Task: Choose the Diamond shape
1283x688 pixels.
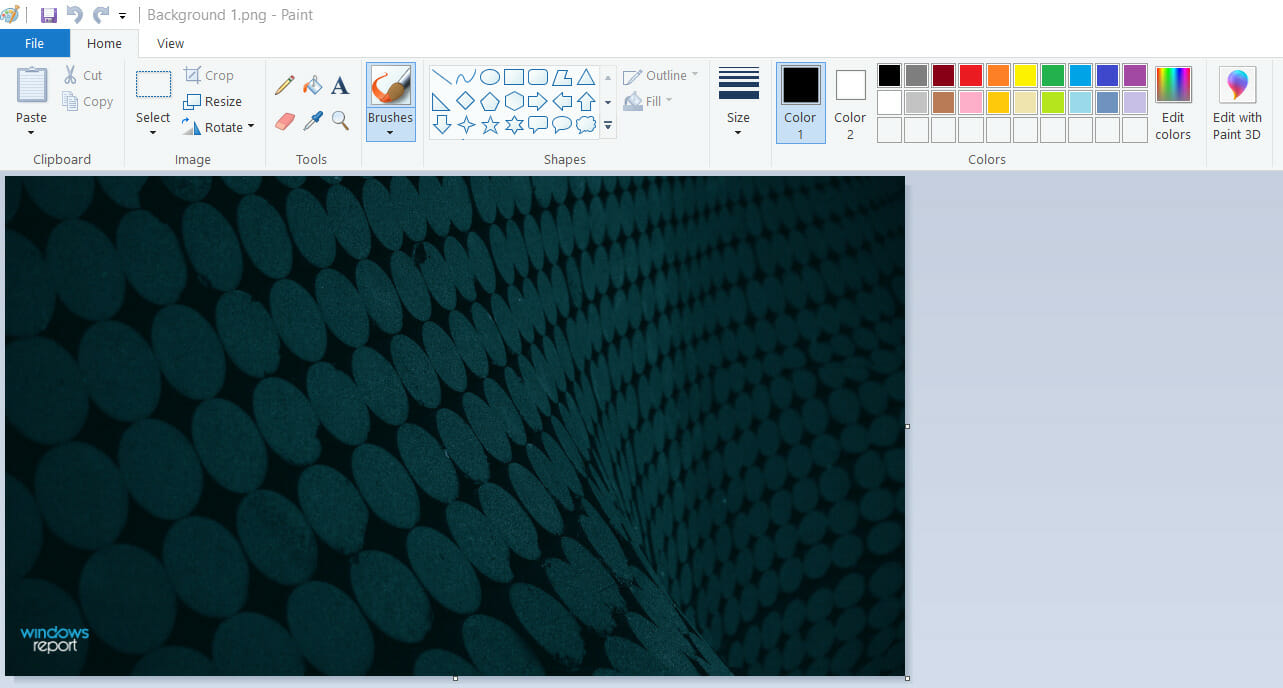Action: pyautogui.click(x=465, y=101)
